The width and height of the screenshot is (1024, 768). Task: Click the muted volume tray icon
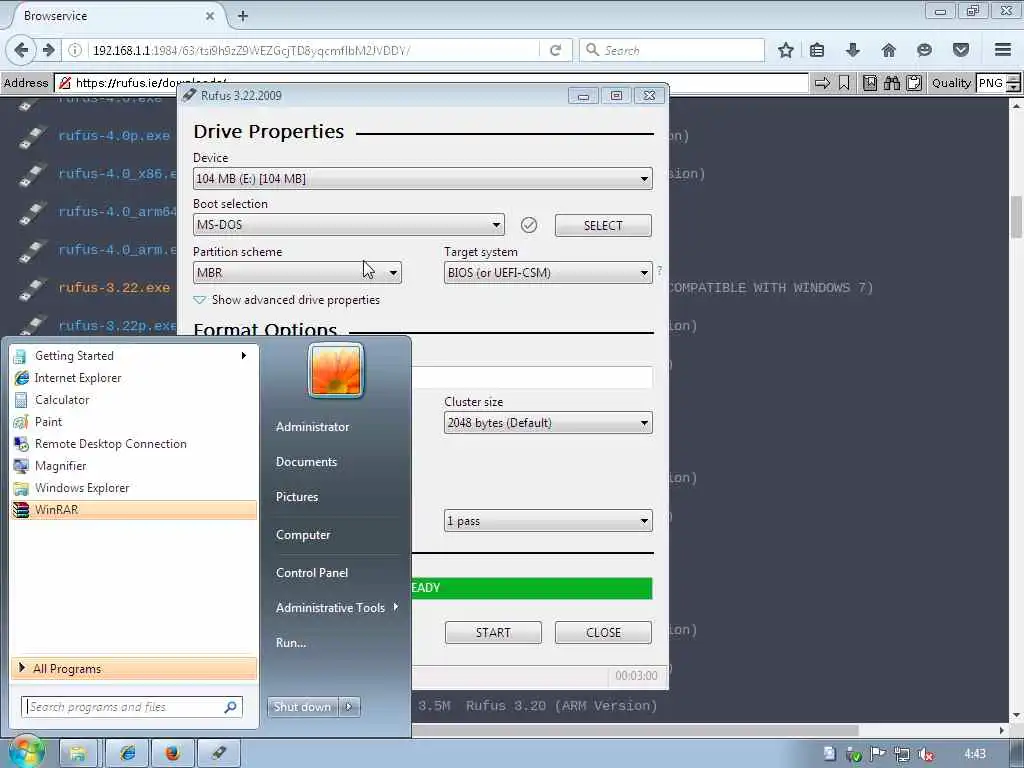925,754
